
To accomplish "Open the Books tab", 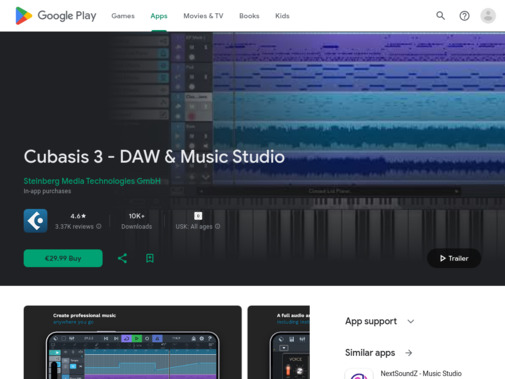I will pyautogui.click(x=249, y=16).
